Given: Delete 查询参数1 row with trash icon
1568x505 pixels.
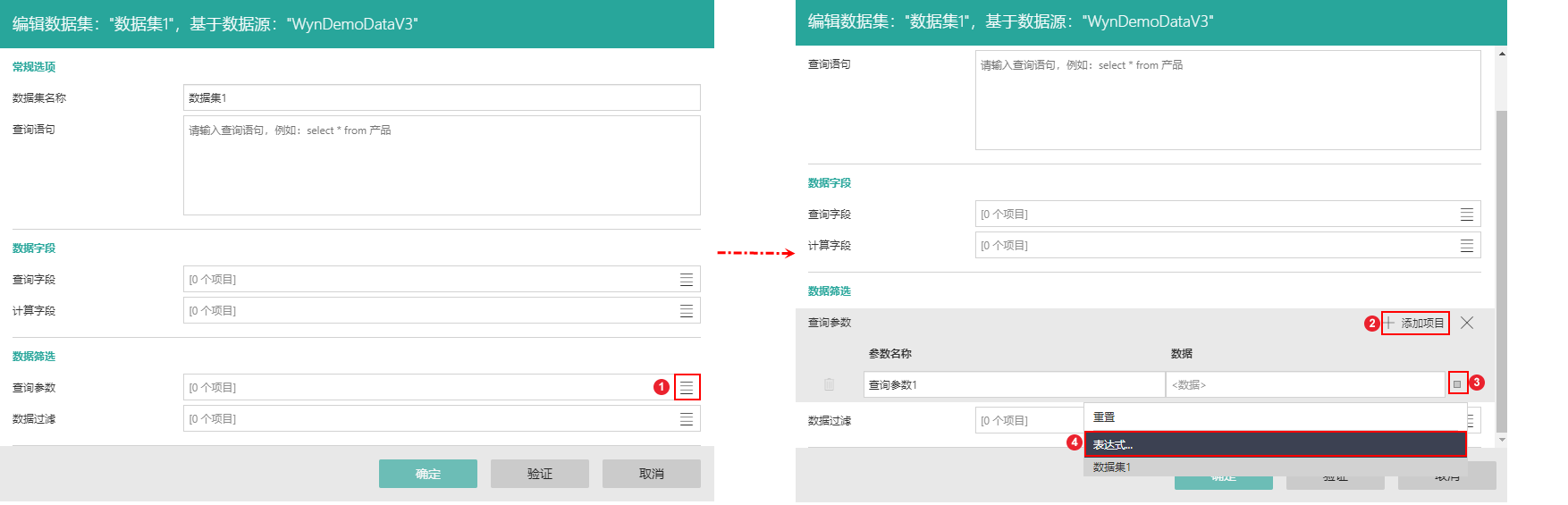Looking at the screenshot, I should (x=829, y=384).
